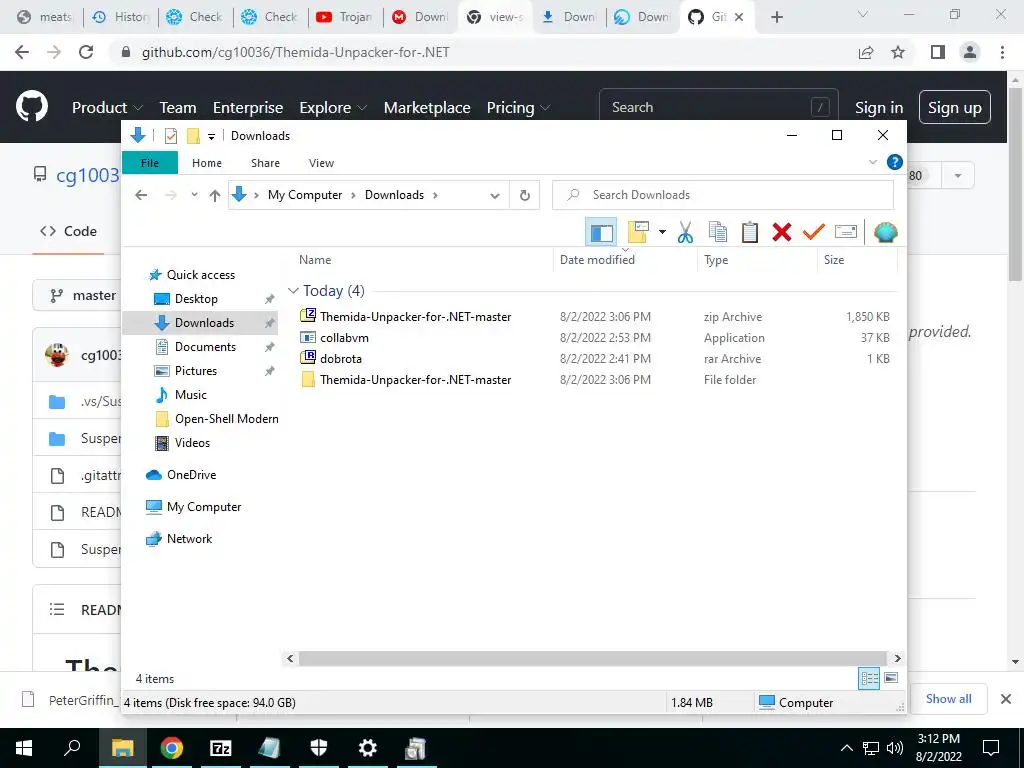Click the red X Delete icon
The image size is (1024, 768).
pyautogui.click(x=782, y=232)
